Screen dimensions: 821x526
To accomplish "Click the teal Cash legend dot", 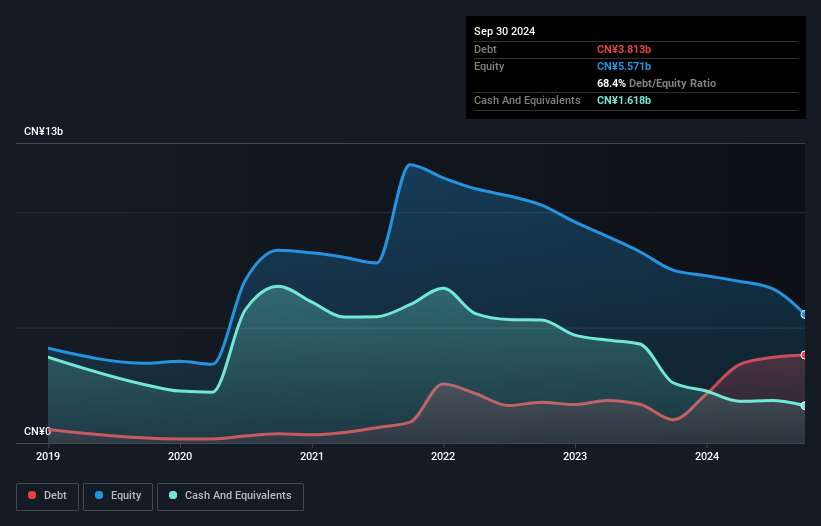I will pyautogui.click(x=173, y=495).
